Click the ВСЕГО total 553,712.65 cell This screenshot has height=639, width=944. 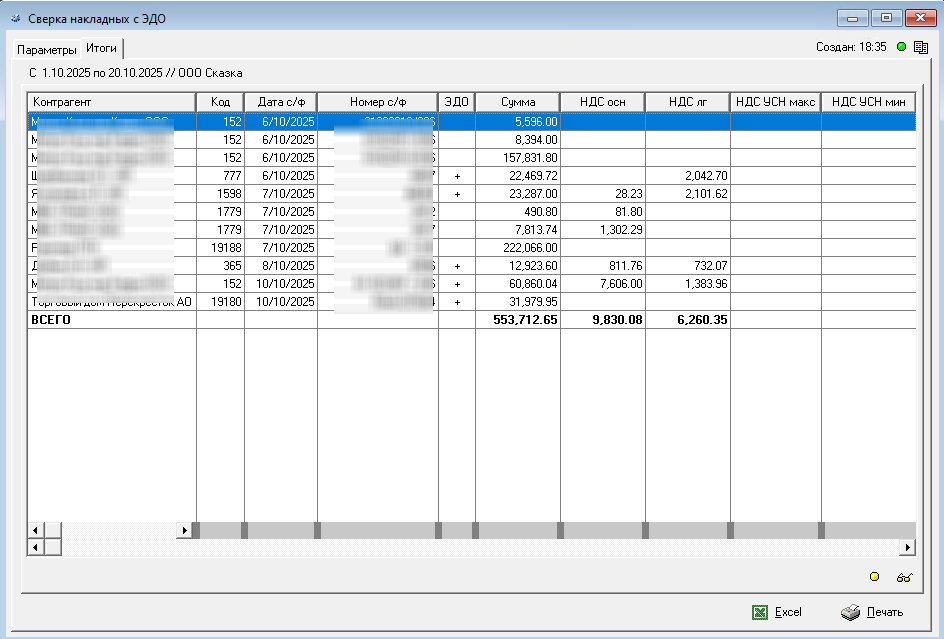[x=517, y=319]
